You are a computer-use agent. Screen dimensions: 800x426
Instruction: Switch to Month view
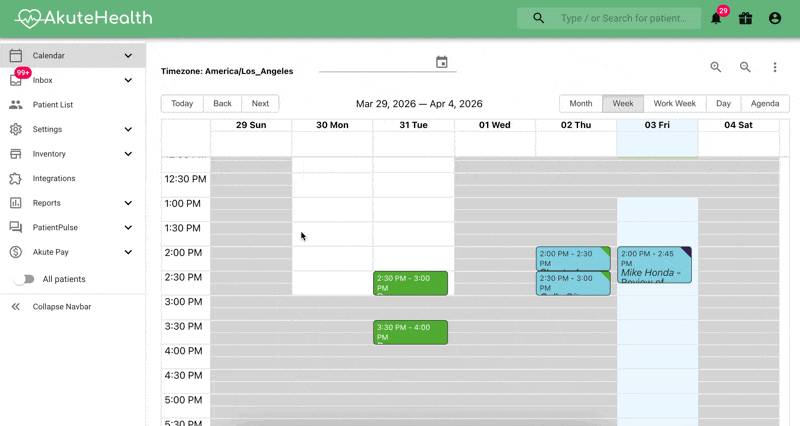click(581, 104)
